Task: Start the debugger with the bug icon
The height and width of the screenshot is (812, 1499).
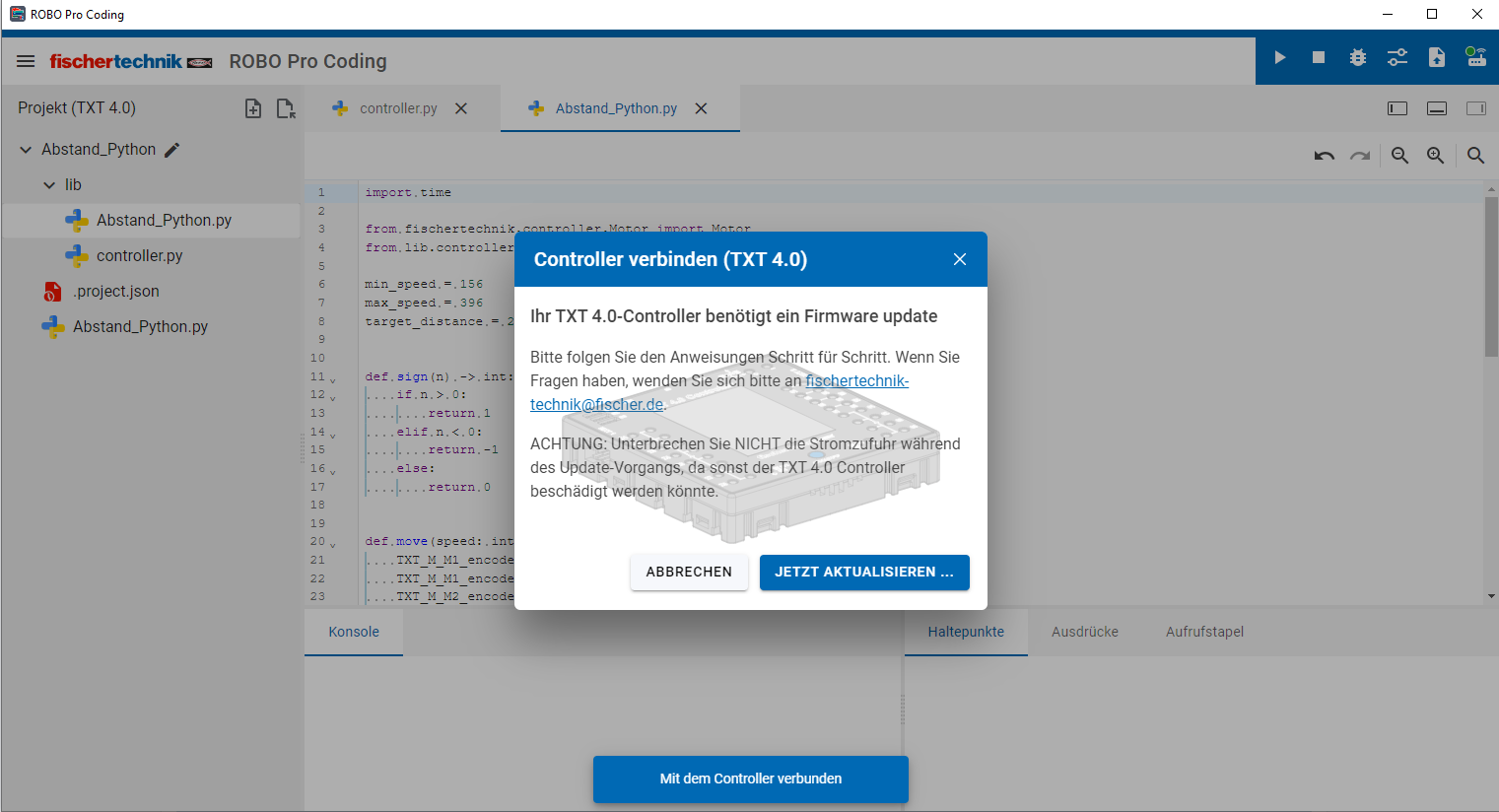Action: 1358,58
